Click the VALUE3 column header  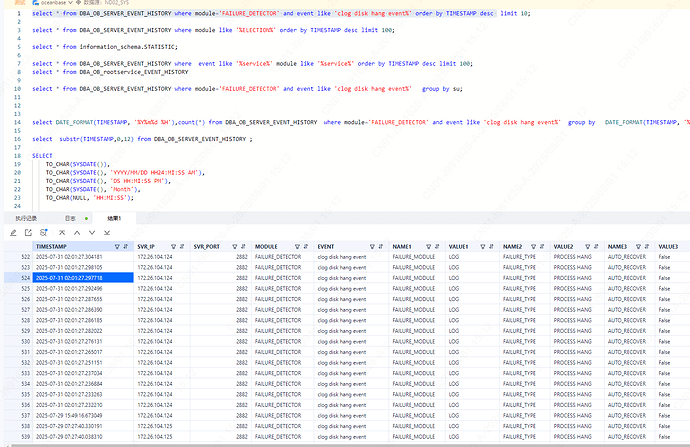672,247
